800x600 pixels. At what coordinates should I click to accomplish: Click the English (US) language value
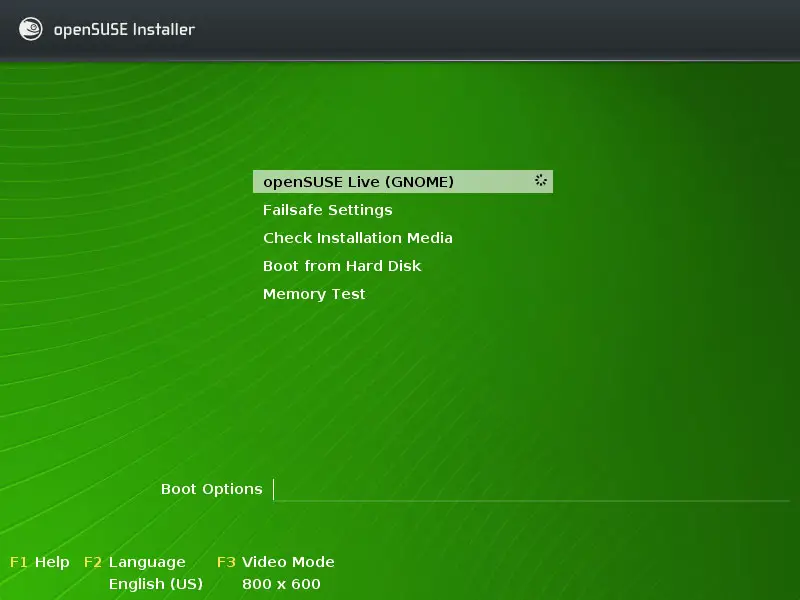coord(156,584)
